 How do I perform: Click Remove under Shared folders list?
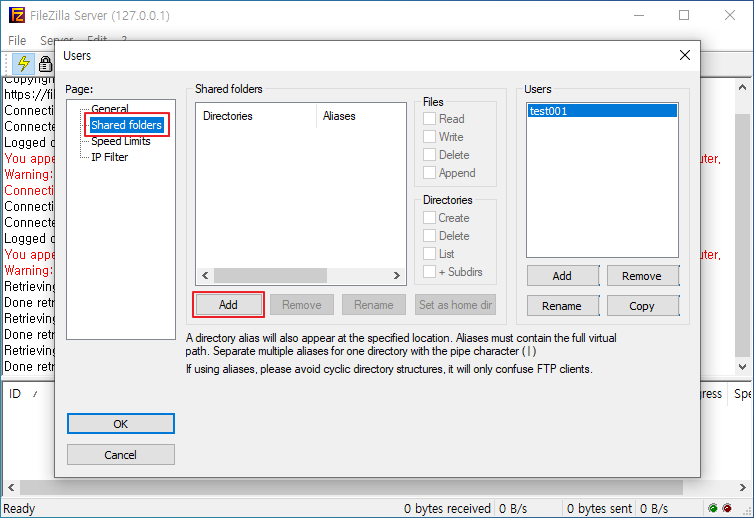coord(302,305)
